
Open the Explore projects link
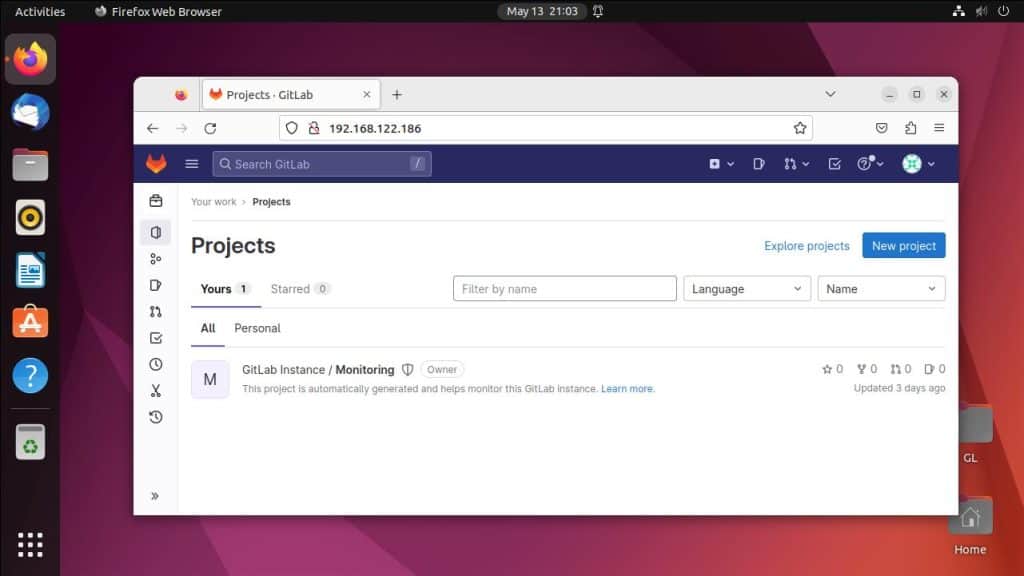(x=806, y=245)
